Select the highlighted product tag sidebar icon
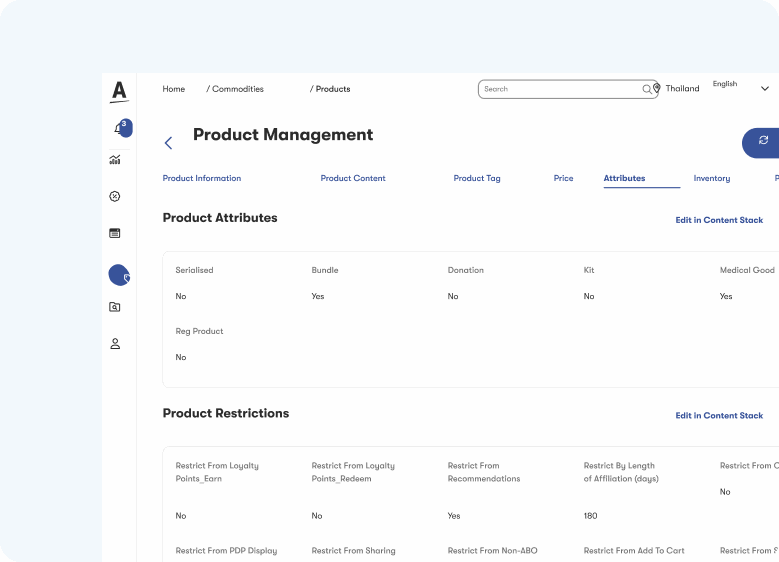Image resolution: width=779 pixels, height=562 pixels. click(119, 275)
